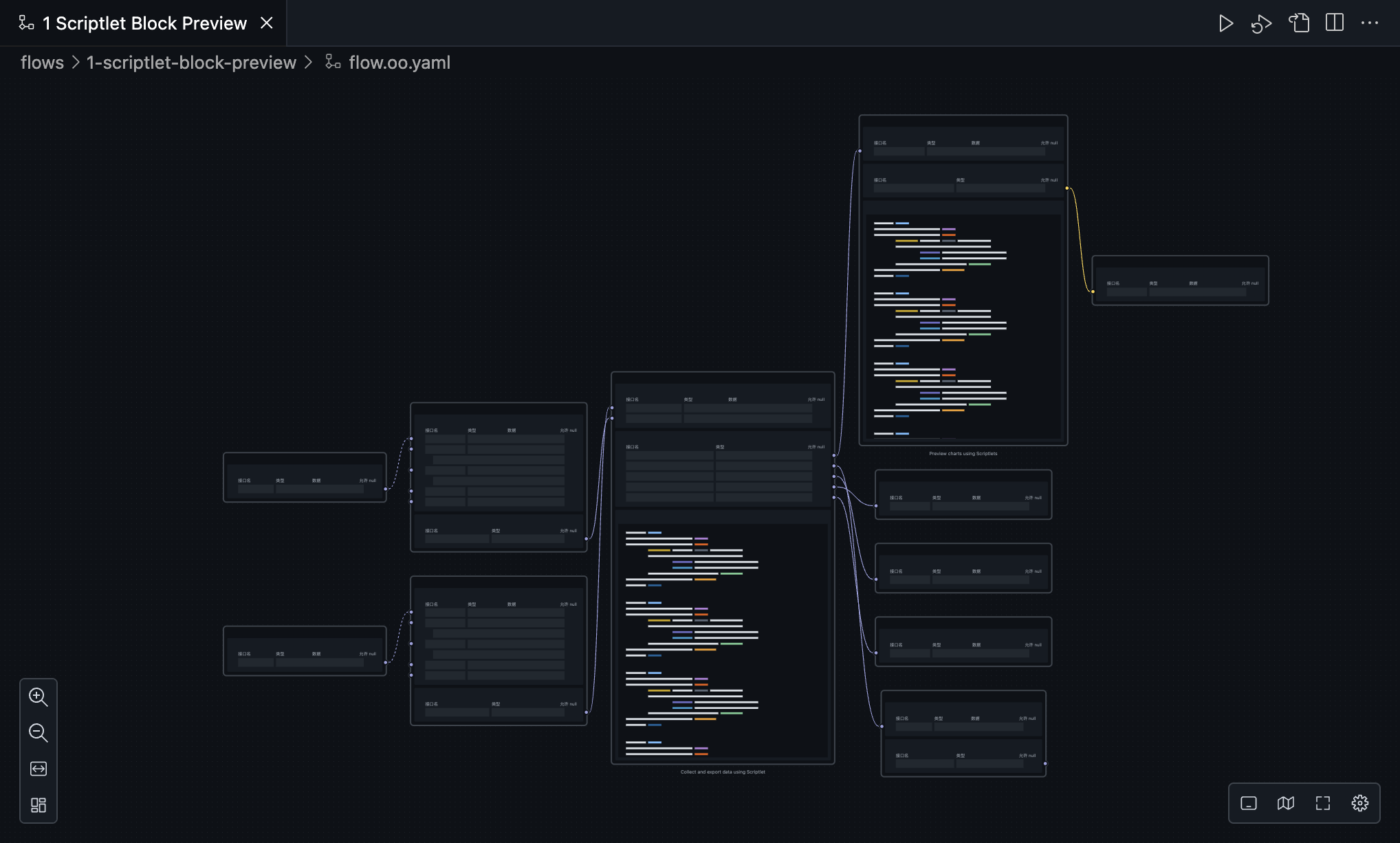1400x843 pixels.
Task: Open the flow source file icon
Action: (x=1298, y=23)
